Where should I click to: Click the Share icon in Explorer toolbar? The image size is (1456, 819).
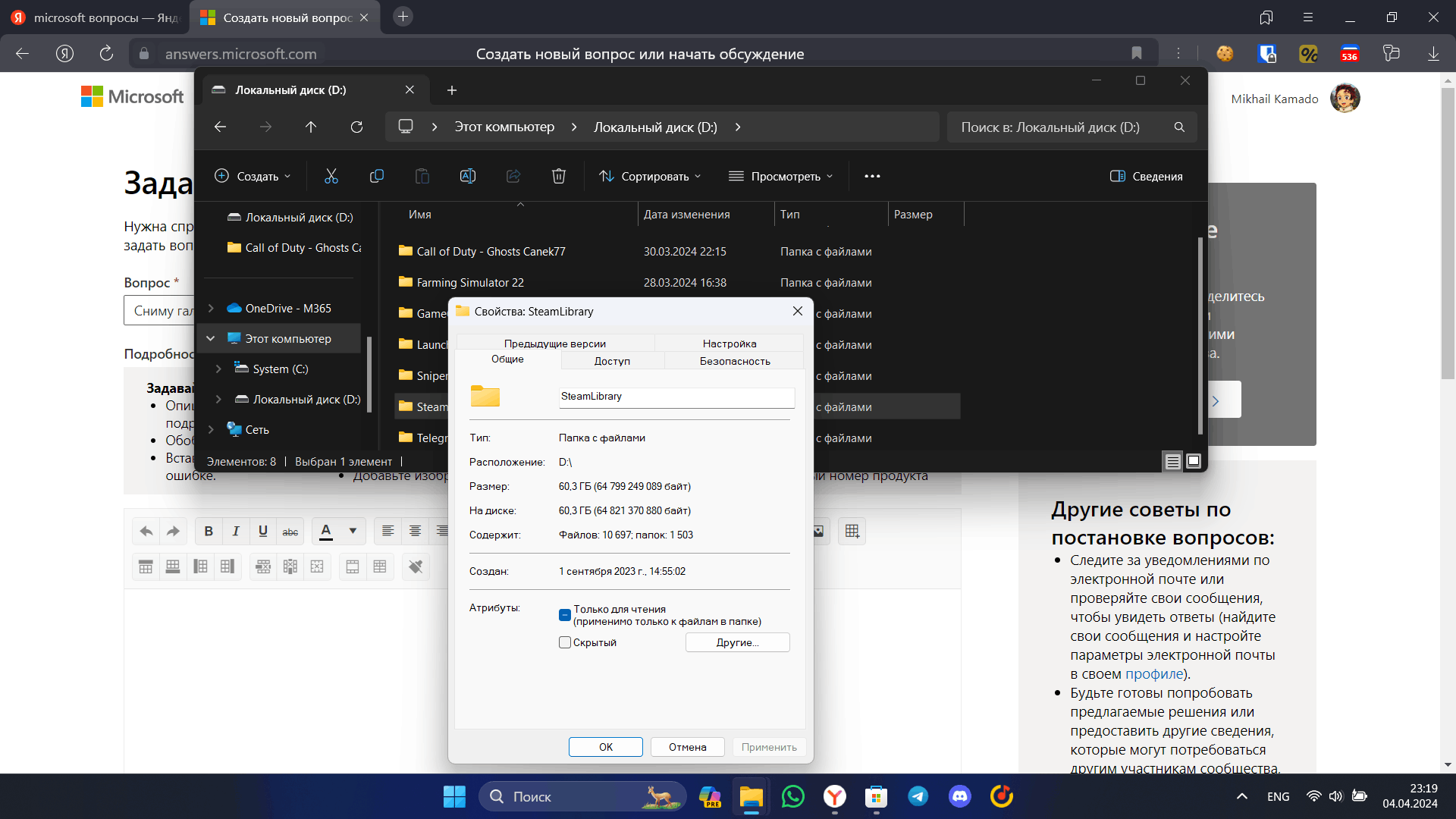(x=513, y=176)
